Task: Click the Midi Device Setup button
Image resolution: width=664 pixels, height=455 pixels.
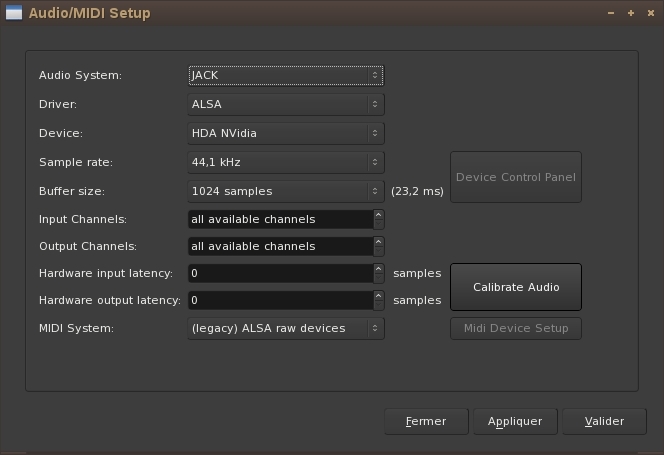Action: [x=515, y=328]
